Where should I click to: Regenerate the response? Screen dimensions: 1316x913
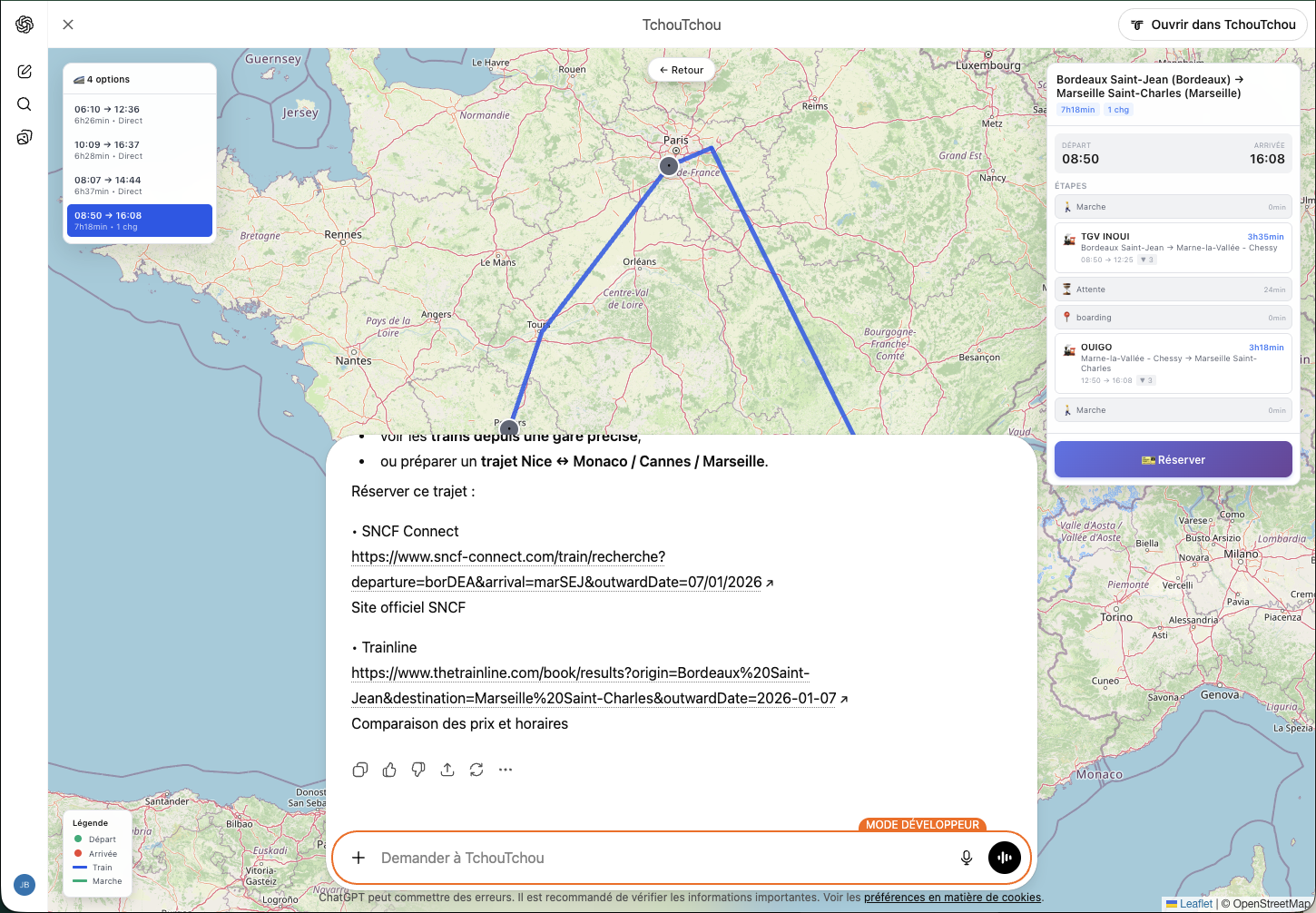(476, 770)
